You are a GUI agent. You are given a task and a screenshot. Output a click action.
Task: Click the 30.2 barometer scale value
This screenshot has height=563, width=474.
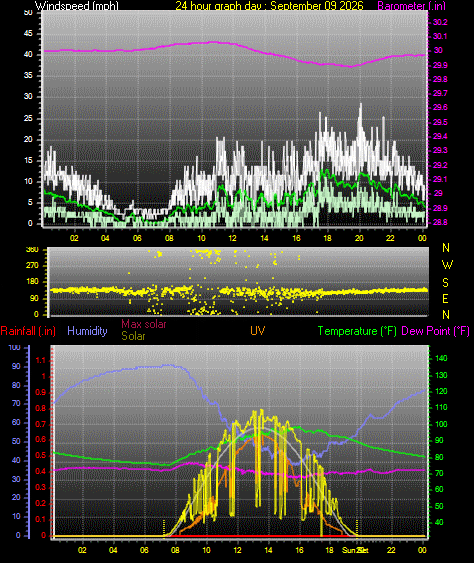pyautogui.click(x=440, y=22)
